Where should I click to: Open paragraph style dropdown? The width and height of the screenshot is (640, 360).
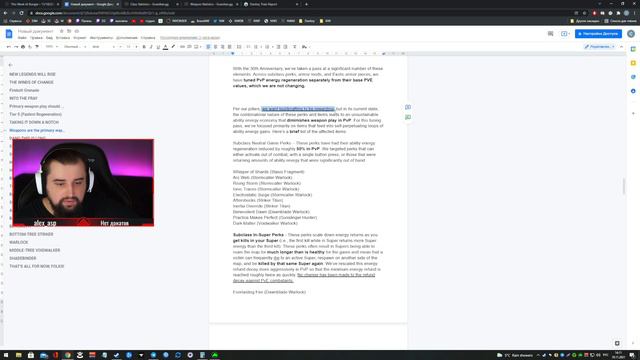(x=75, y=47)
